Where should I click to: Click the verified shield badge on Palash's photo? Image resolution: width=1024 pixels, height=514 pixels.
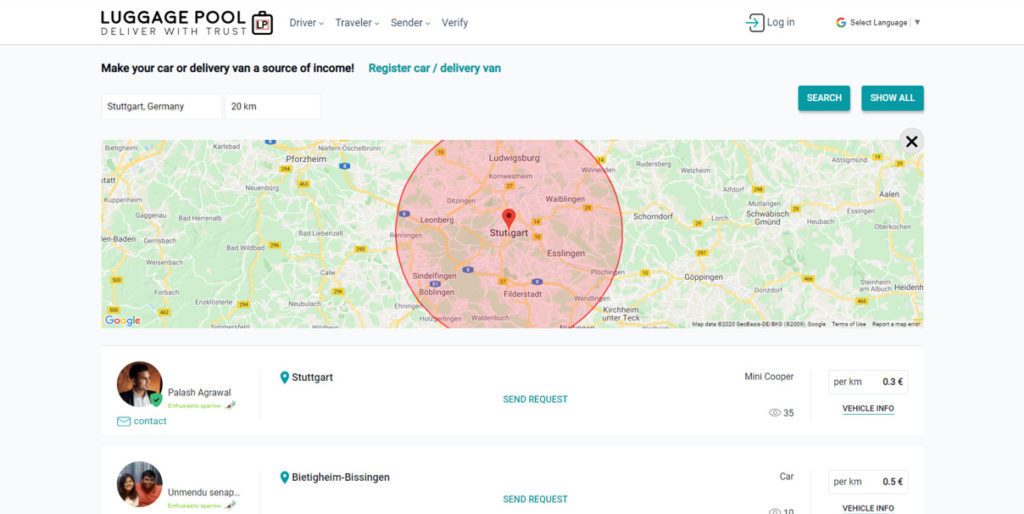pos(155,399)
